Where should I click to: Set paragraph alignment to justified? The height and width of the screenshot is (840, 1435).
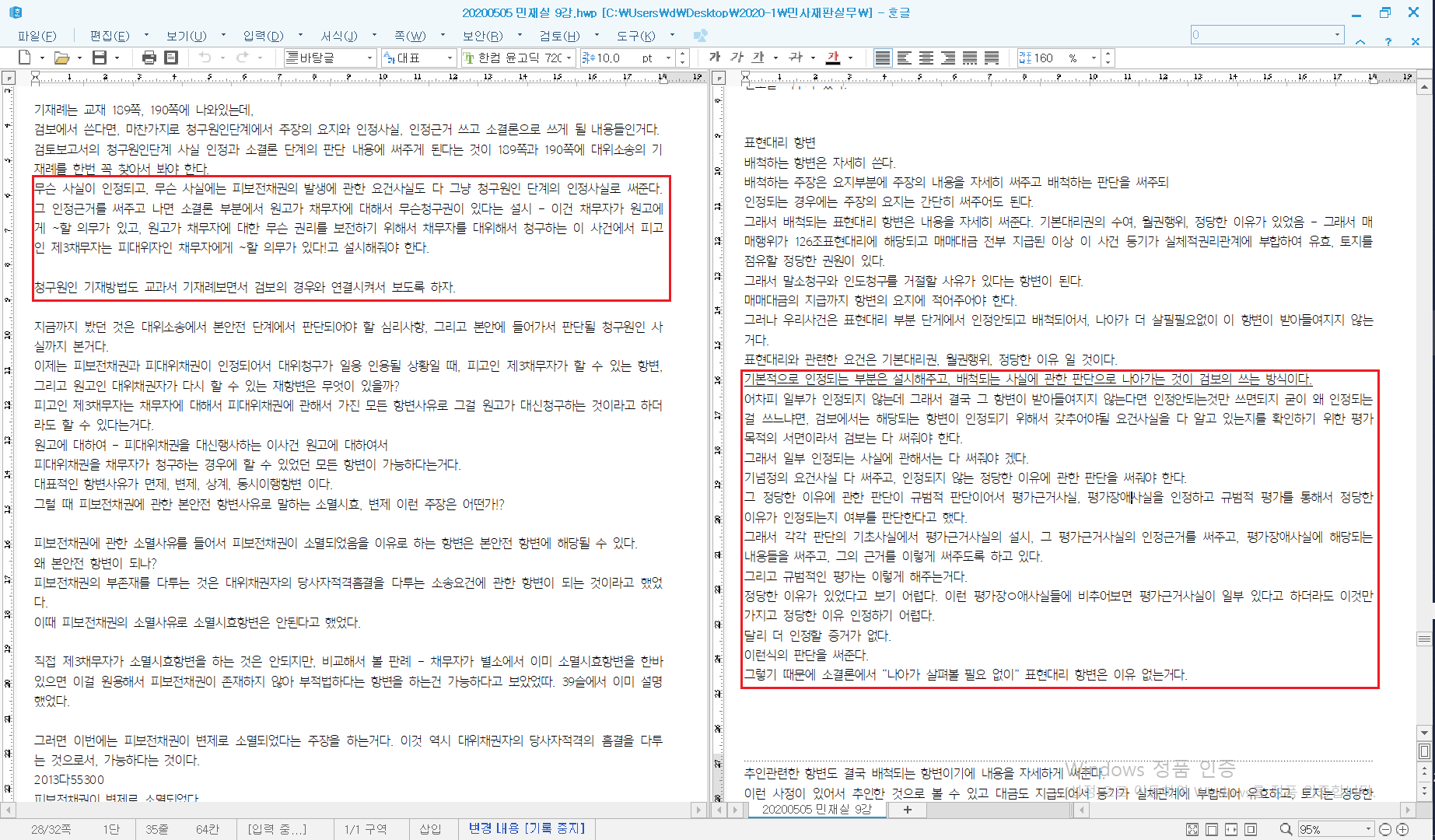tap(883, 58)
